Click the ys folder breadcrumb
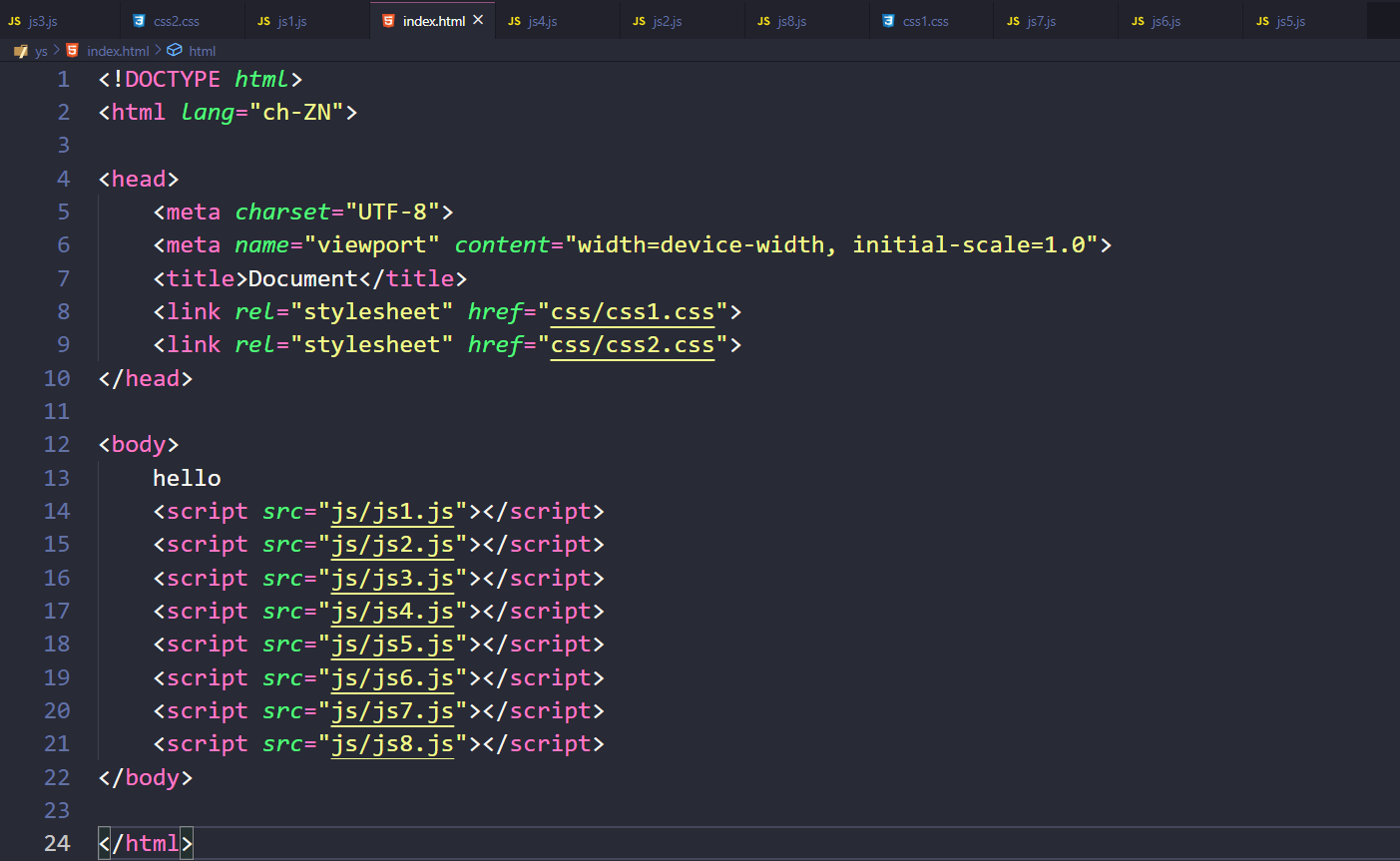The image size is (1400, 861). tap(41, 51)
